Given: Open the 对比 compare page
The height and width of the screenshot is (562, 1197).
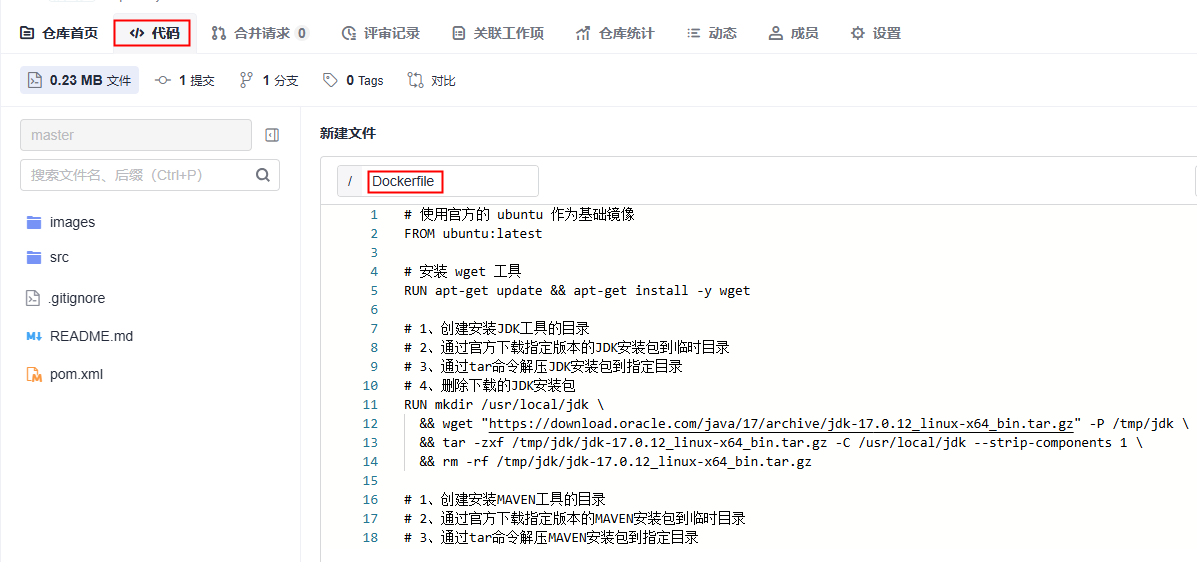Looking at the screenshot, I should 431,80.
